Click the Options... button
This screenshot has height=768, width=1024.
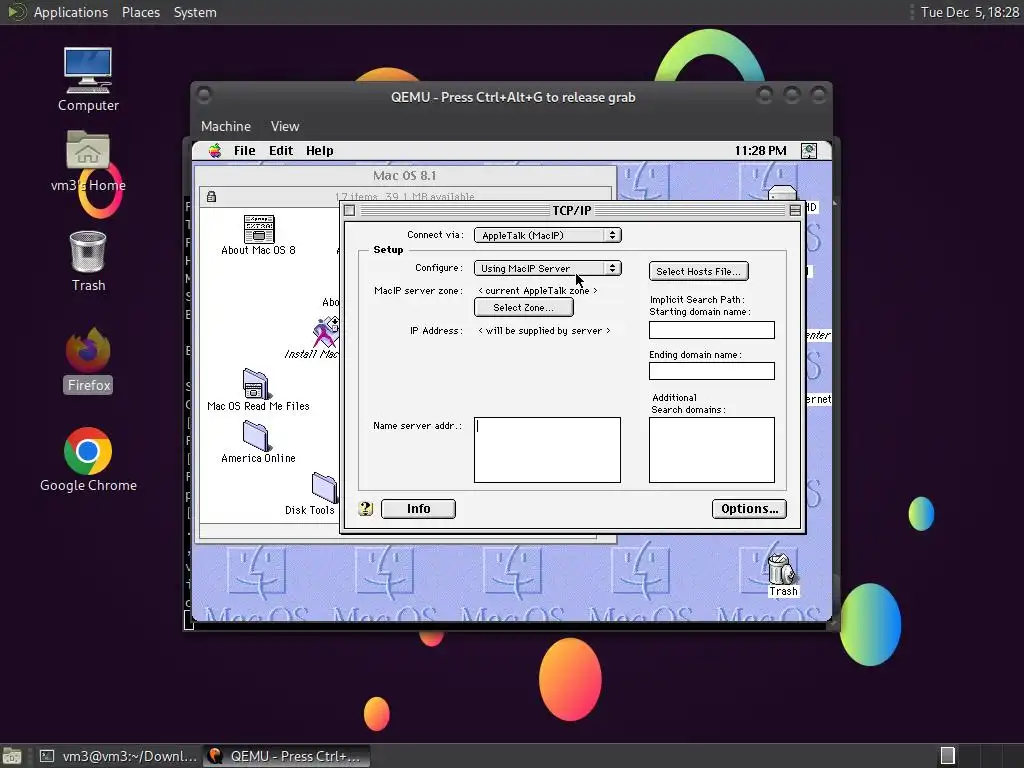(749, 509)
